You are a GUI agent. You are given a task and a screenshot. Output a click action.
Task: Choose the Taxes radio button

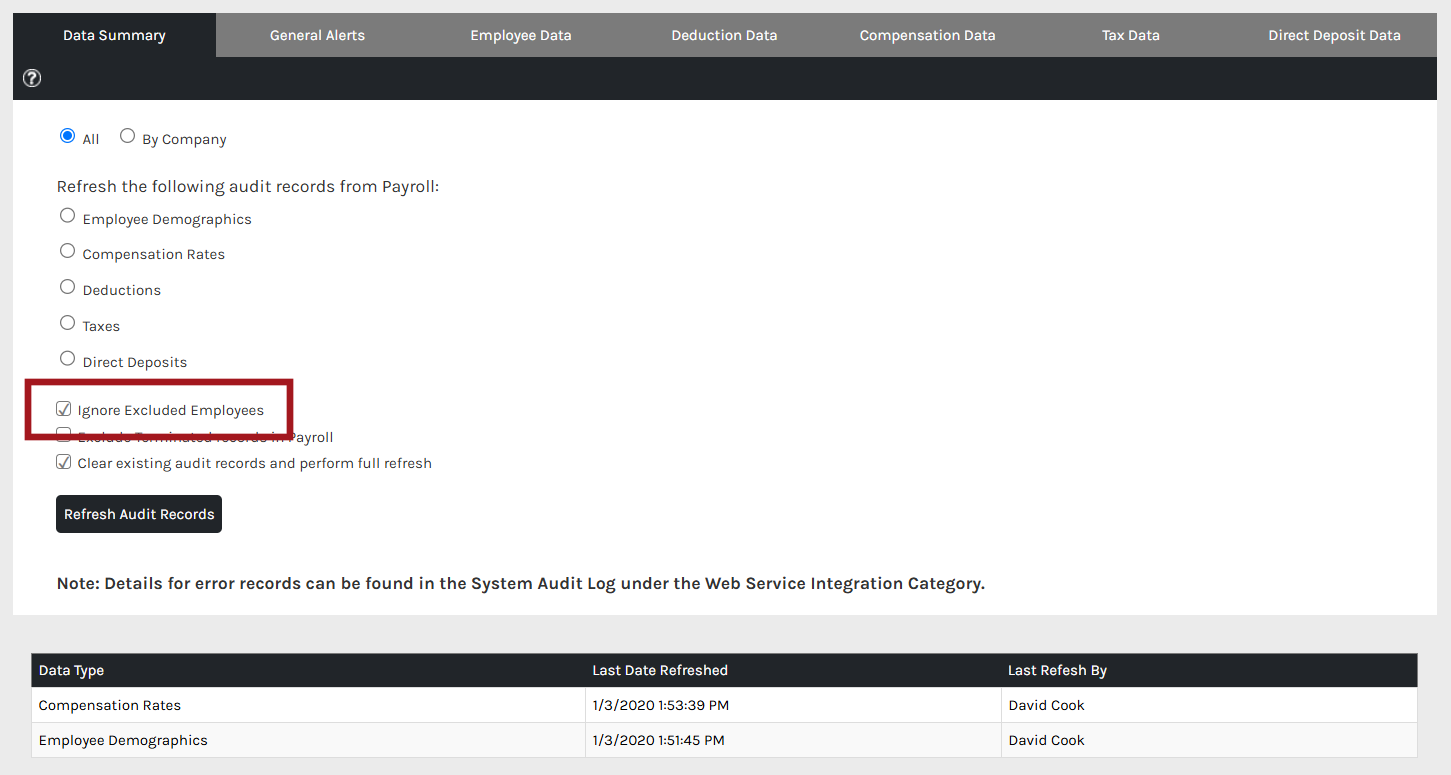pos(68,323)
